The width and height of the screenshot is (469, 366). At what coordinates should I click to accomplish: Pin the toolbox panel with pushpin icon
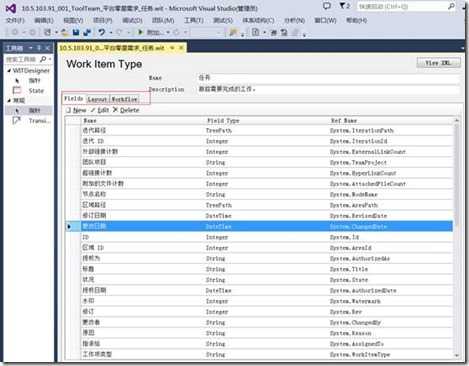(x=39, y=48)
